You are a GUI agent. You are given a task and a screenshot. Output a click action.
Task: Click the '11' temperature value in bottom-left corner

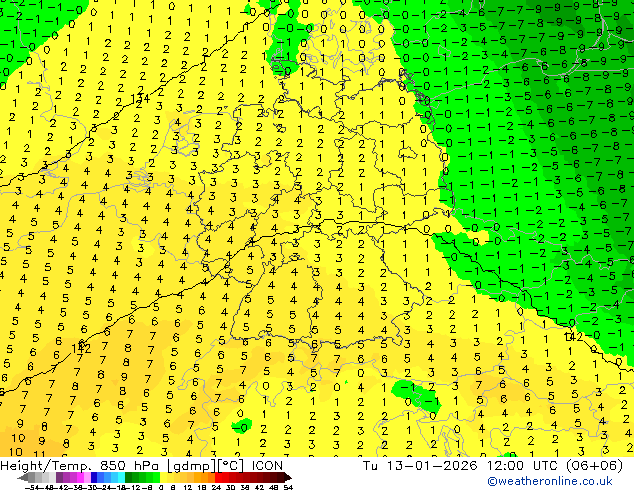click(x=39, y=454)
